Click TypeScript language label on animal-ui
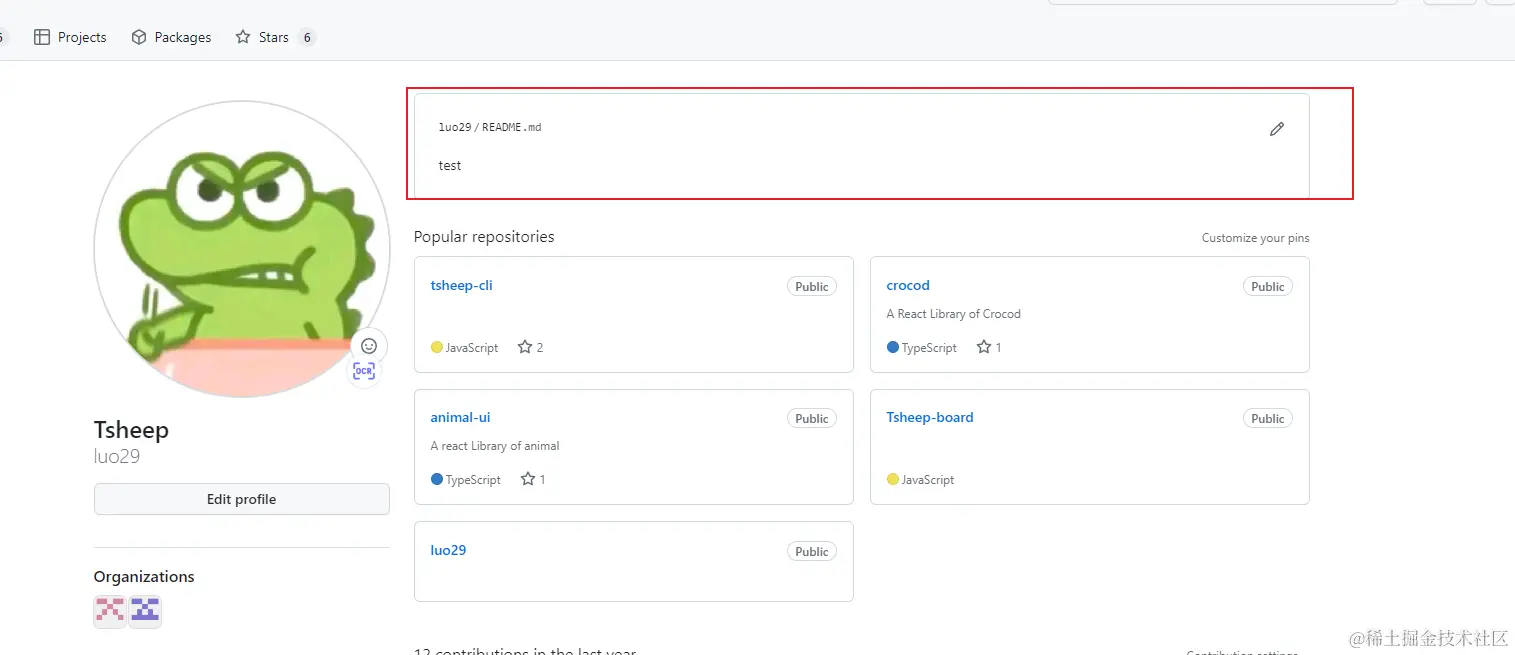 [473, 480]
